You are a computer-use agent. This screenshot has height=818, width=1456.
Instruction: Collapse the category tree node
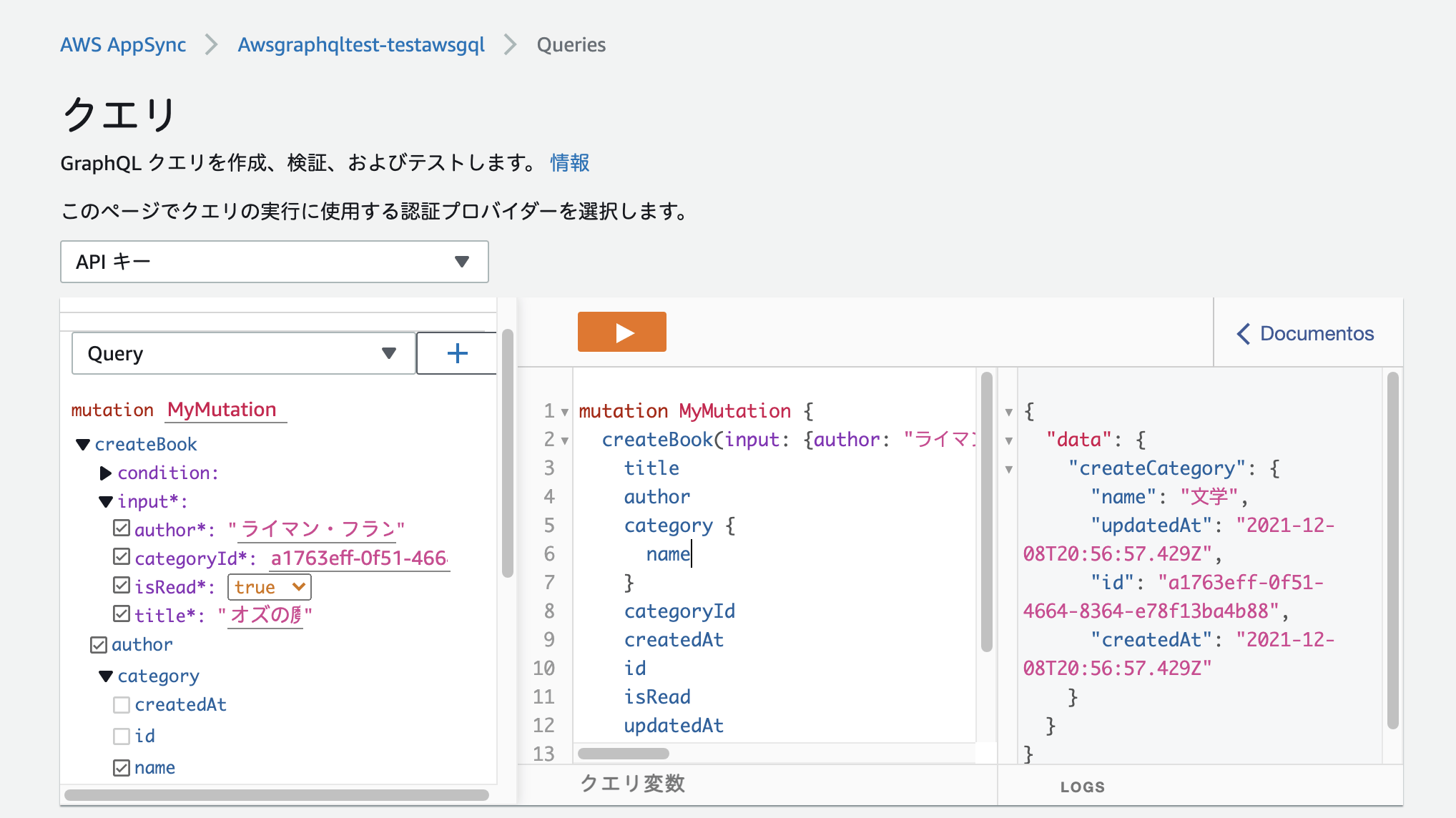(106, 676)
